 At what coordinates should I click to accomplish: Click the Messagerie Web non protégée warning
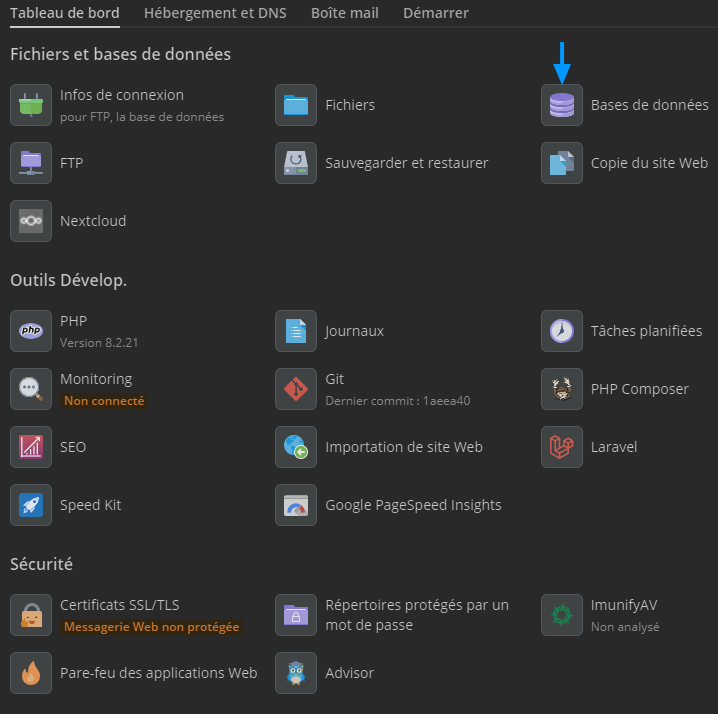pos(151,627)
